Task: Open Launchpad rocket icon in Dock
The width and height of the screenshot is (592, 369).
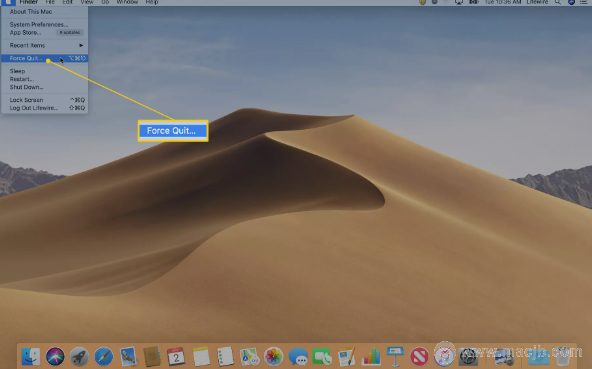Action: [79, 357]
